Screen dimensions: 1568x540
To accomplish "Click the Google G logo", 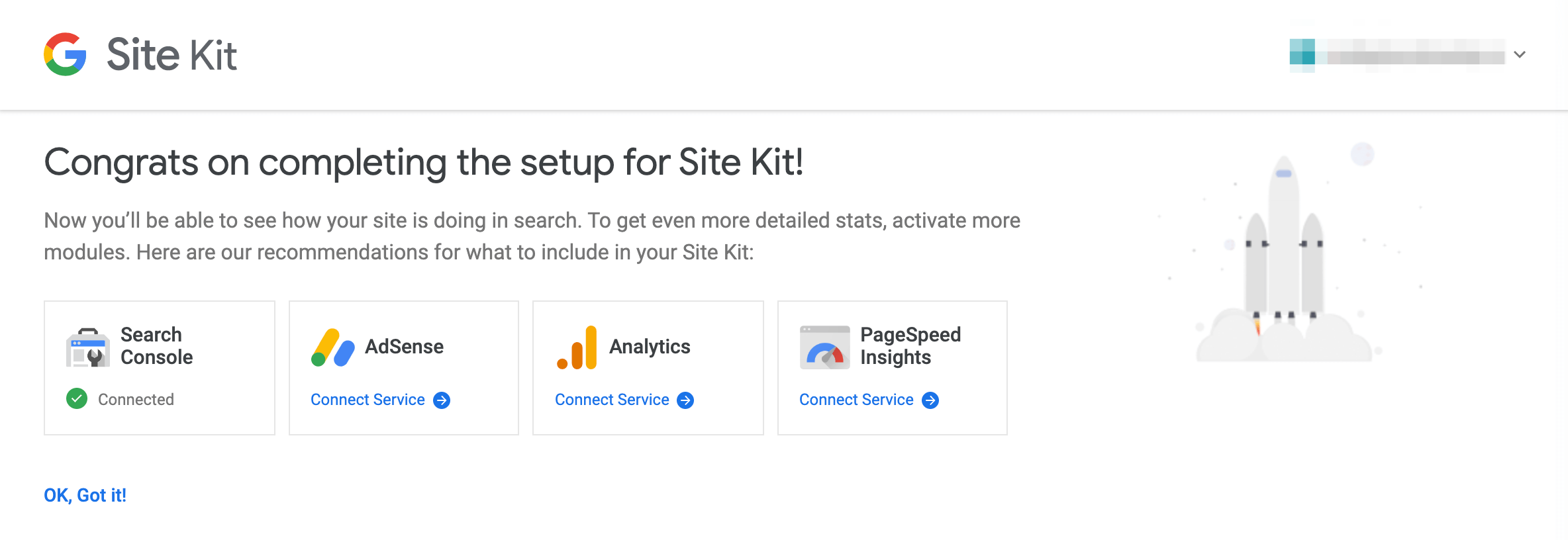I will [65, 54].
